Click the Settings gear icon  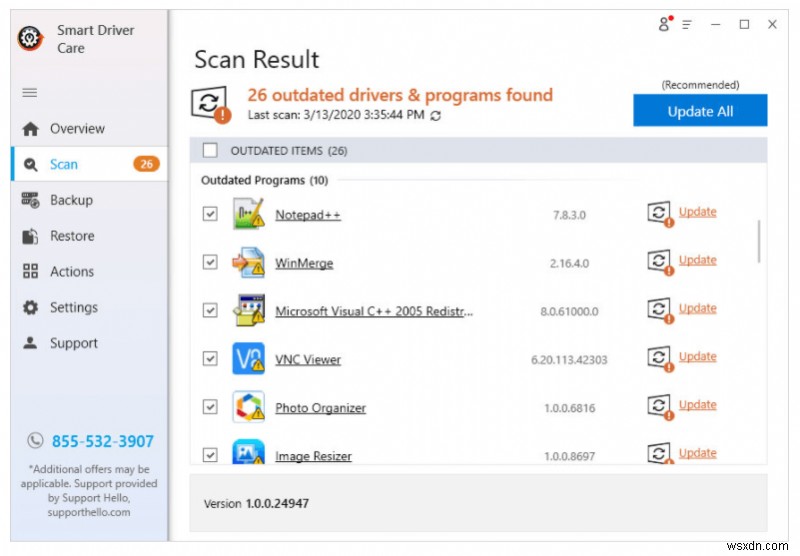31,307
